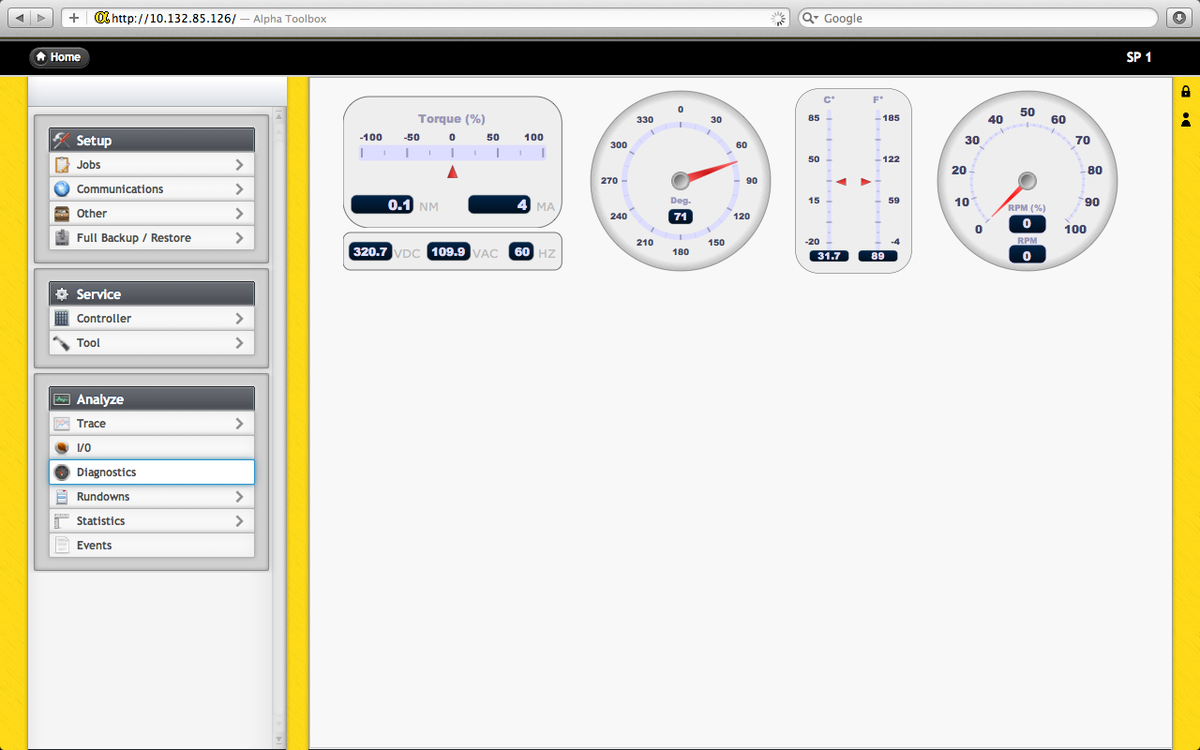This screenshot has height=750, width=1200.
Task: Go back with browser back arrow
Action: pos(20,18)
